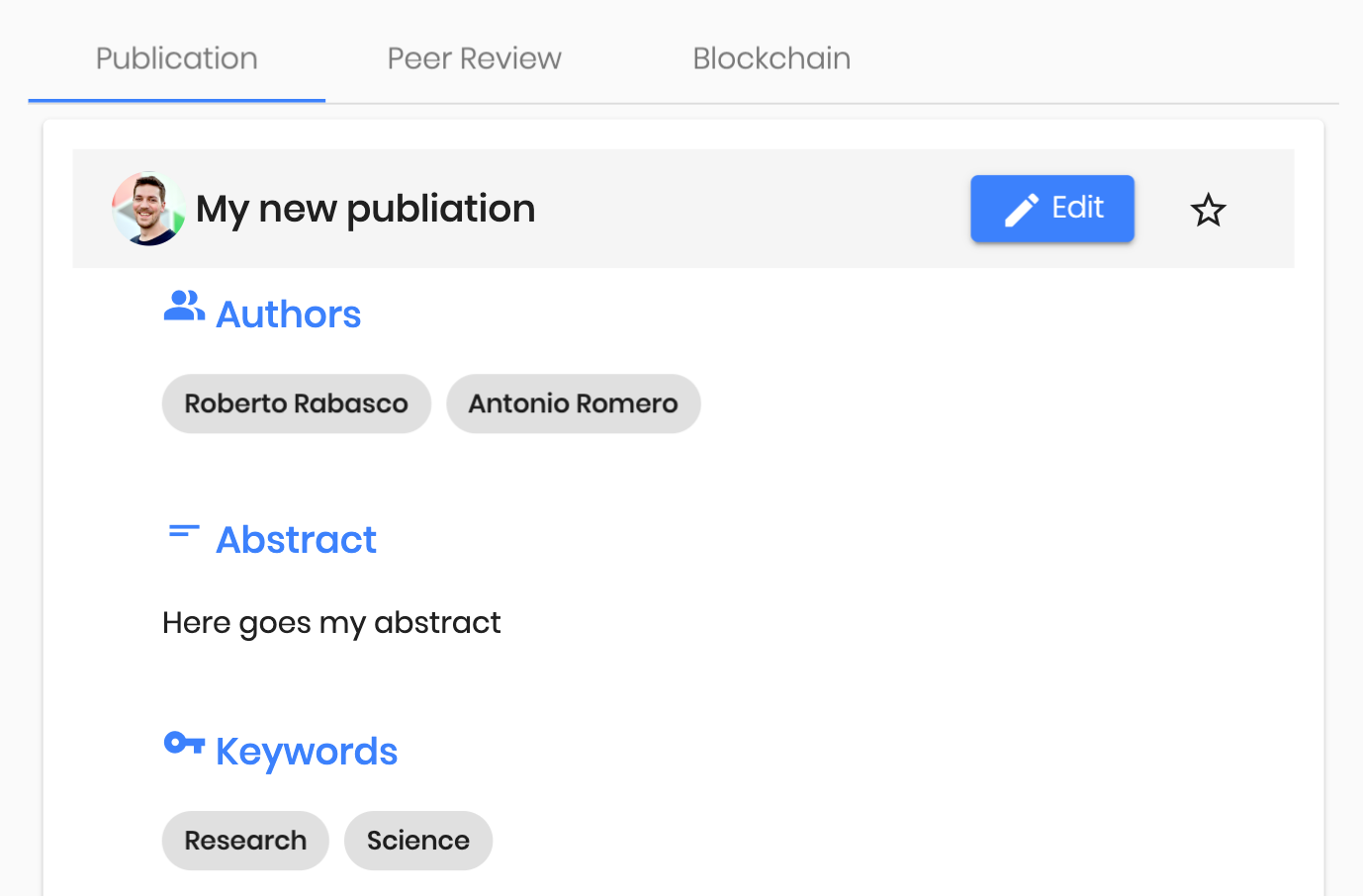Screen dimensions: 1363x896
Task: Click the Science keyword chip
Action: pyautogui.click(x=418, y=841)
